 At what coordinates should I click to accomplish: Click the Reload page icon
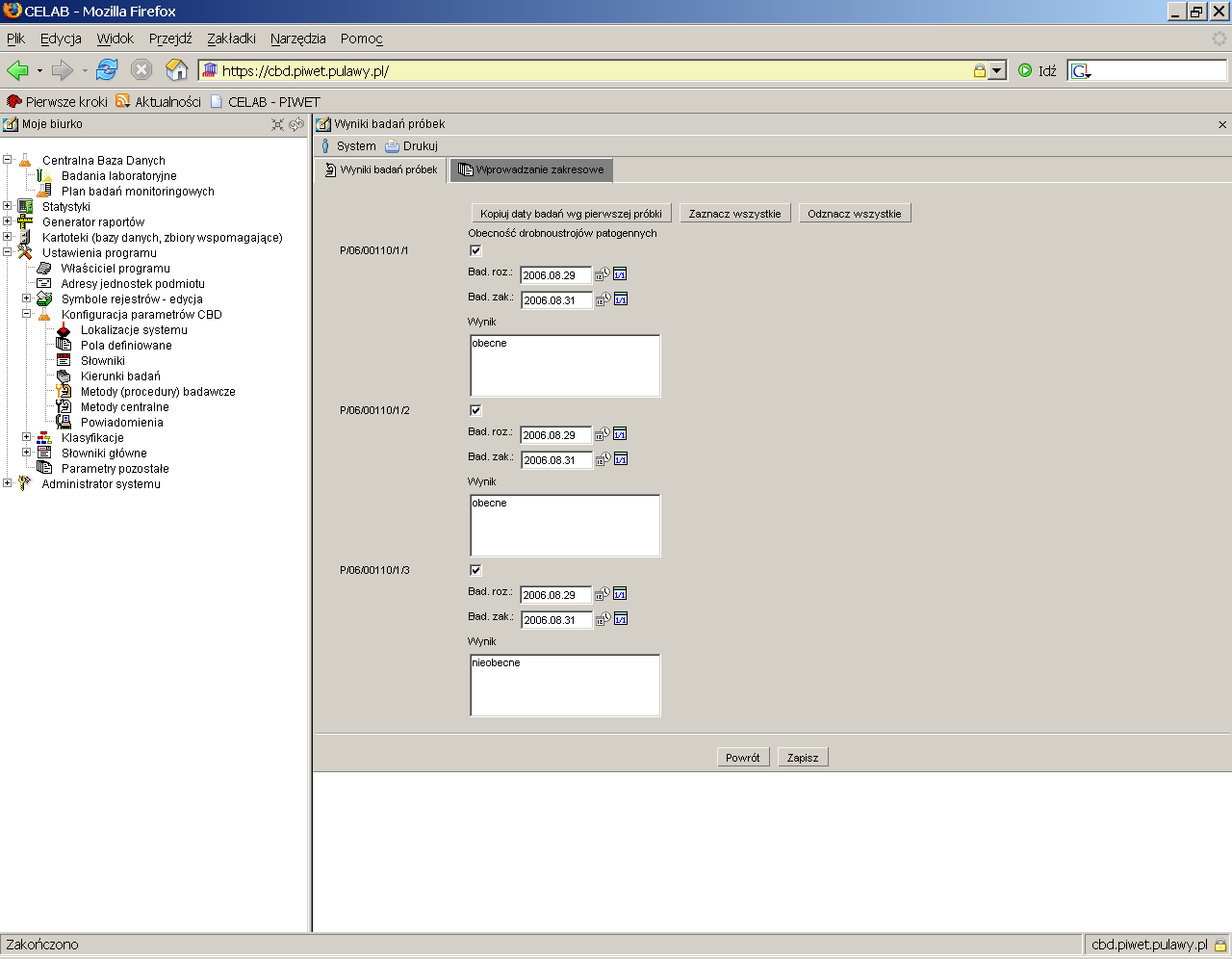tap(107, 70)
